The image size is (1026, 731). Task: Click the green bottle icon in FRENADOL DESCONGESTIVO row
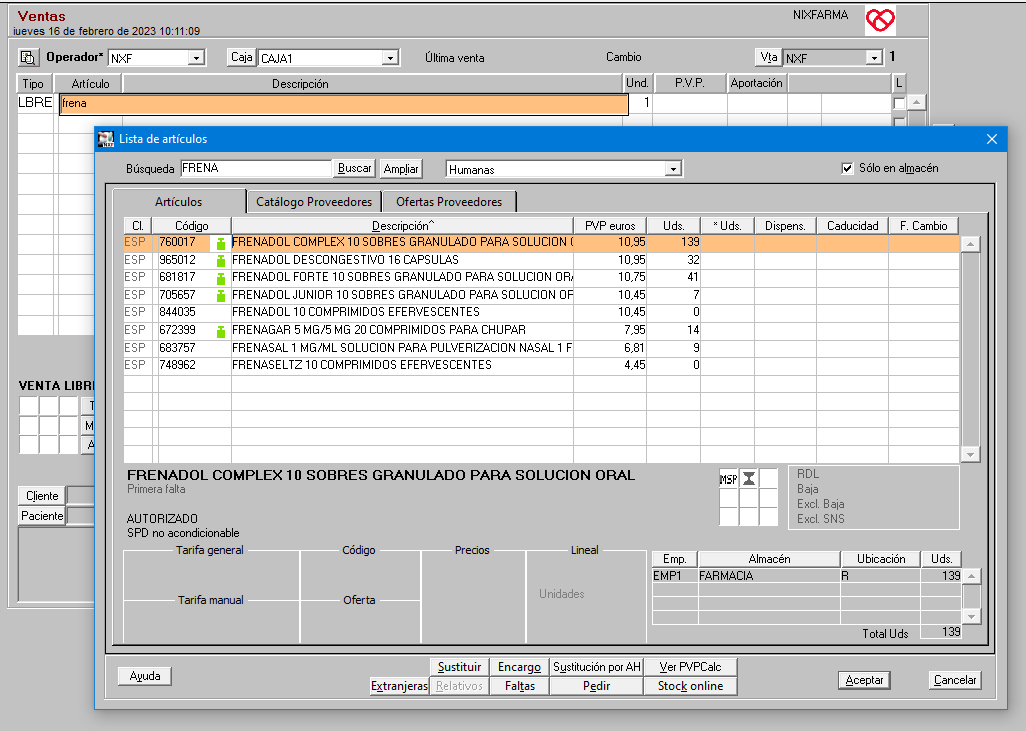coord(221,260)
